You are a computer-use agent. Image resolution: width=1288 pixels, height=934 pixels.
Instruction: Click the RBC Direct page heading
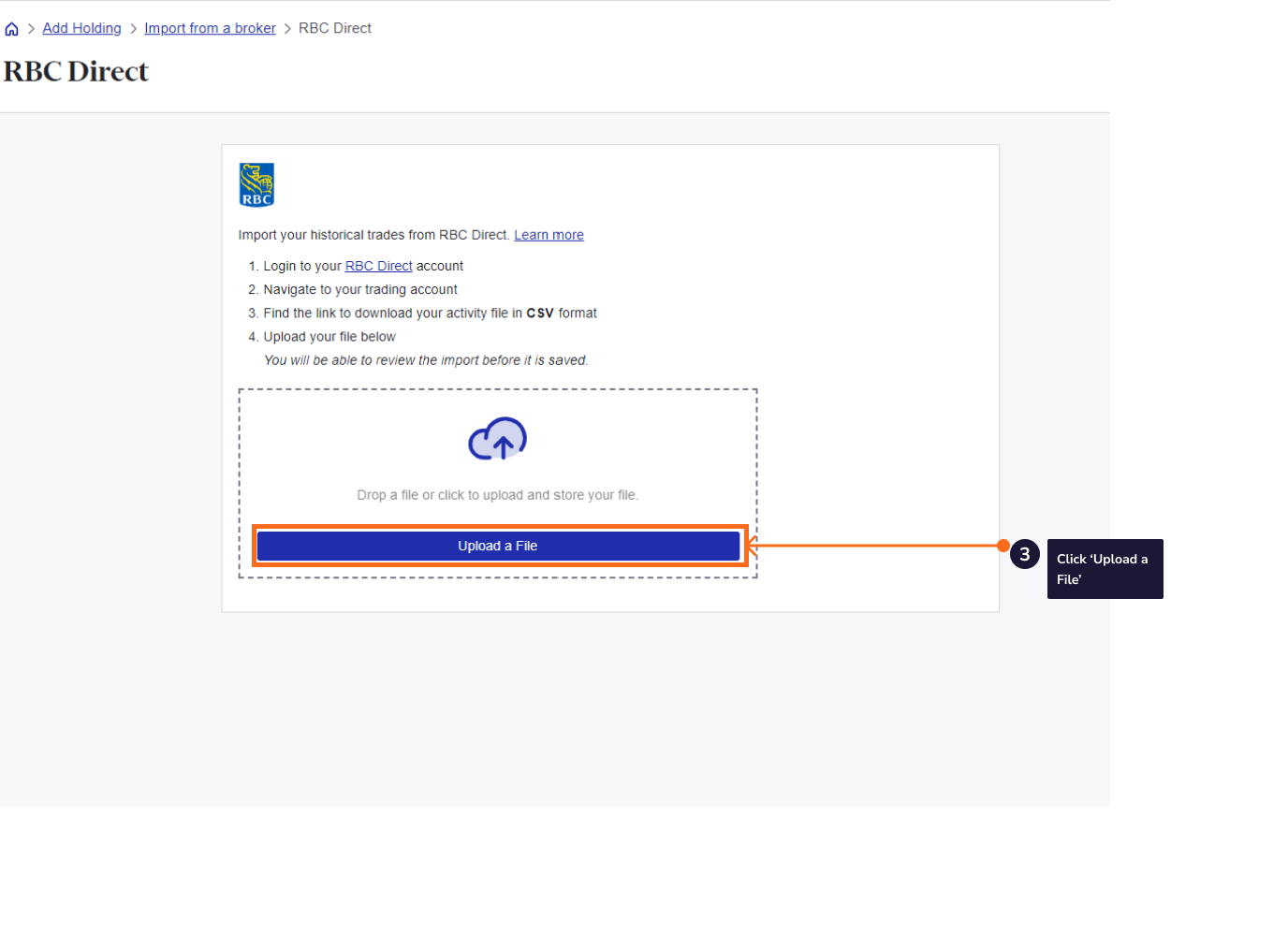click(x=76, y=71)
